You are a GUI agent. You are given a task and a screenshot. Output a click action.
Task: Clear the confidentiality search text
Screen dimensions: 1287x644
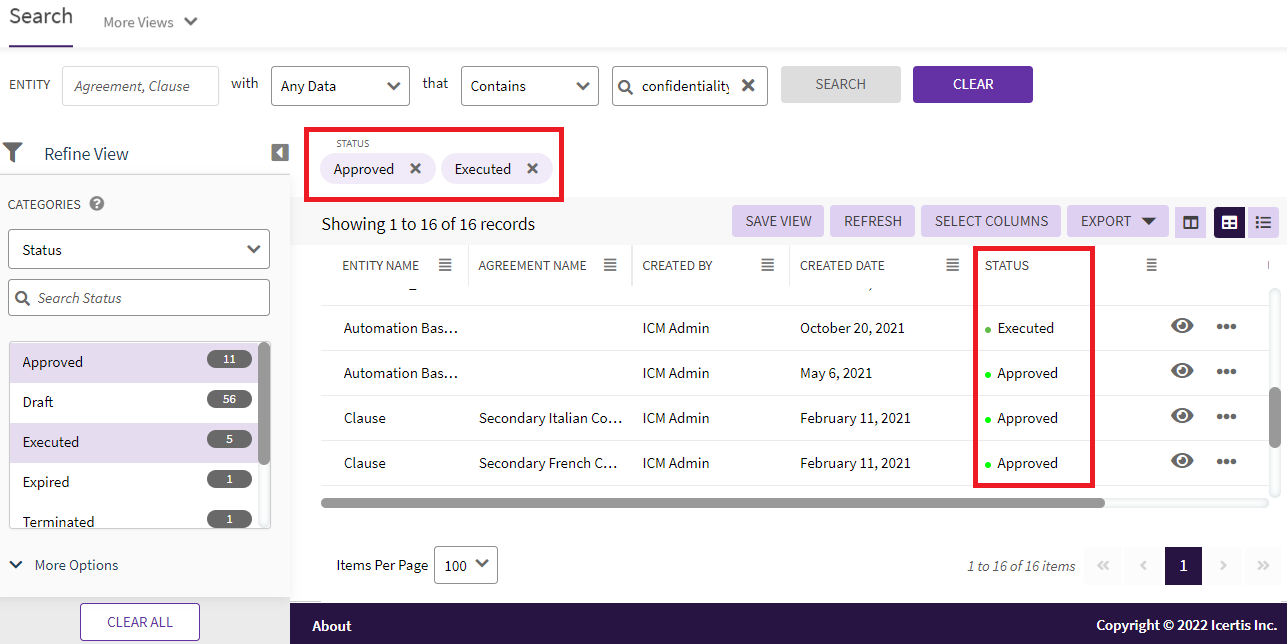[748, 86]
